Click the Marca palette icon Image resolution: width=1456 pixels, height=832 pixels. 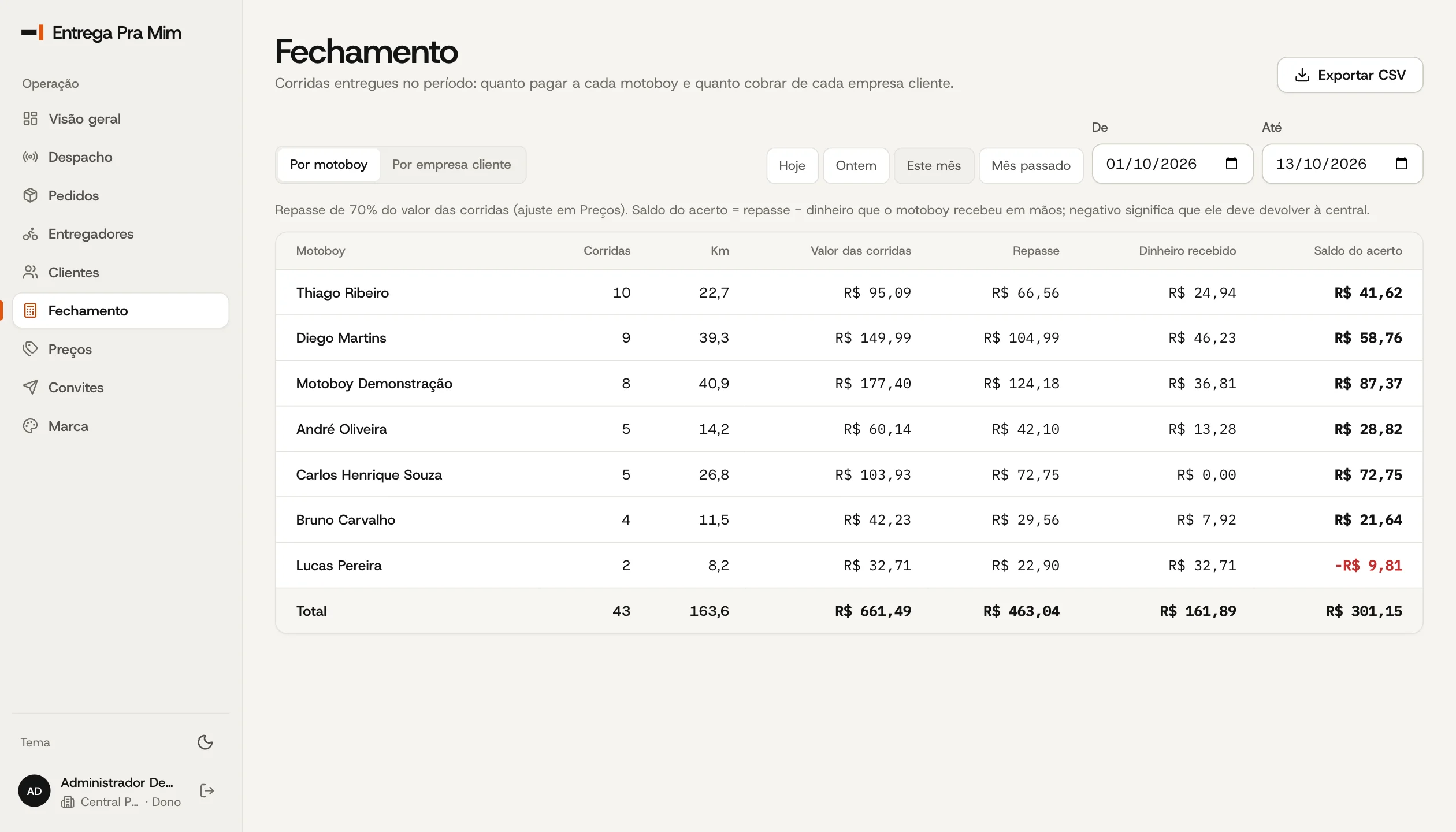point(30,426)
